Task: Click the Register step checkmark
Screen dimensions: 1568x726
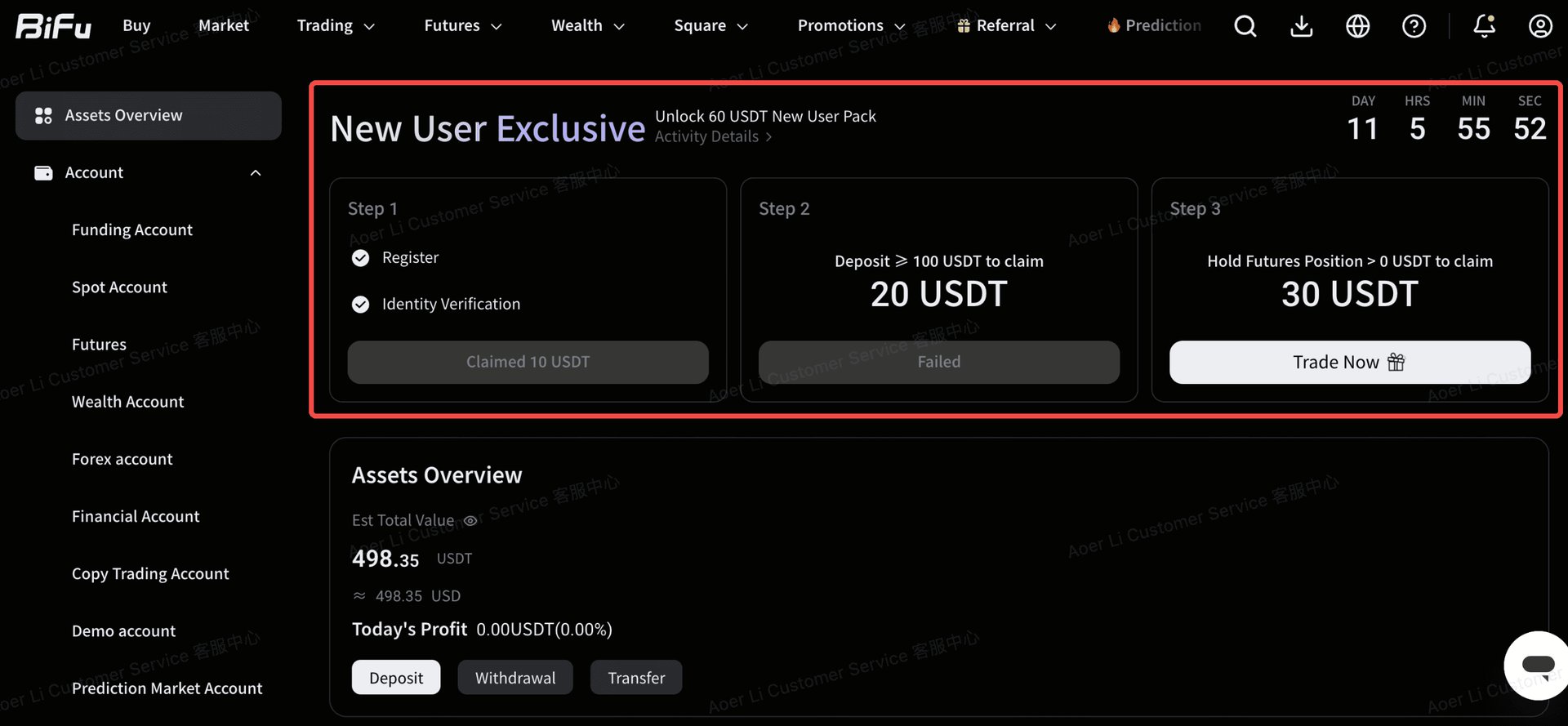Action: [360, 258]
